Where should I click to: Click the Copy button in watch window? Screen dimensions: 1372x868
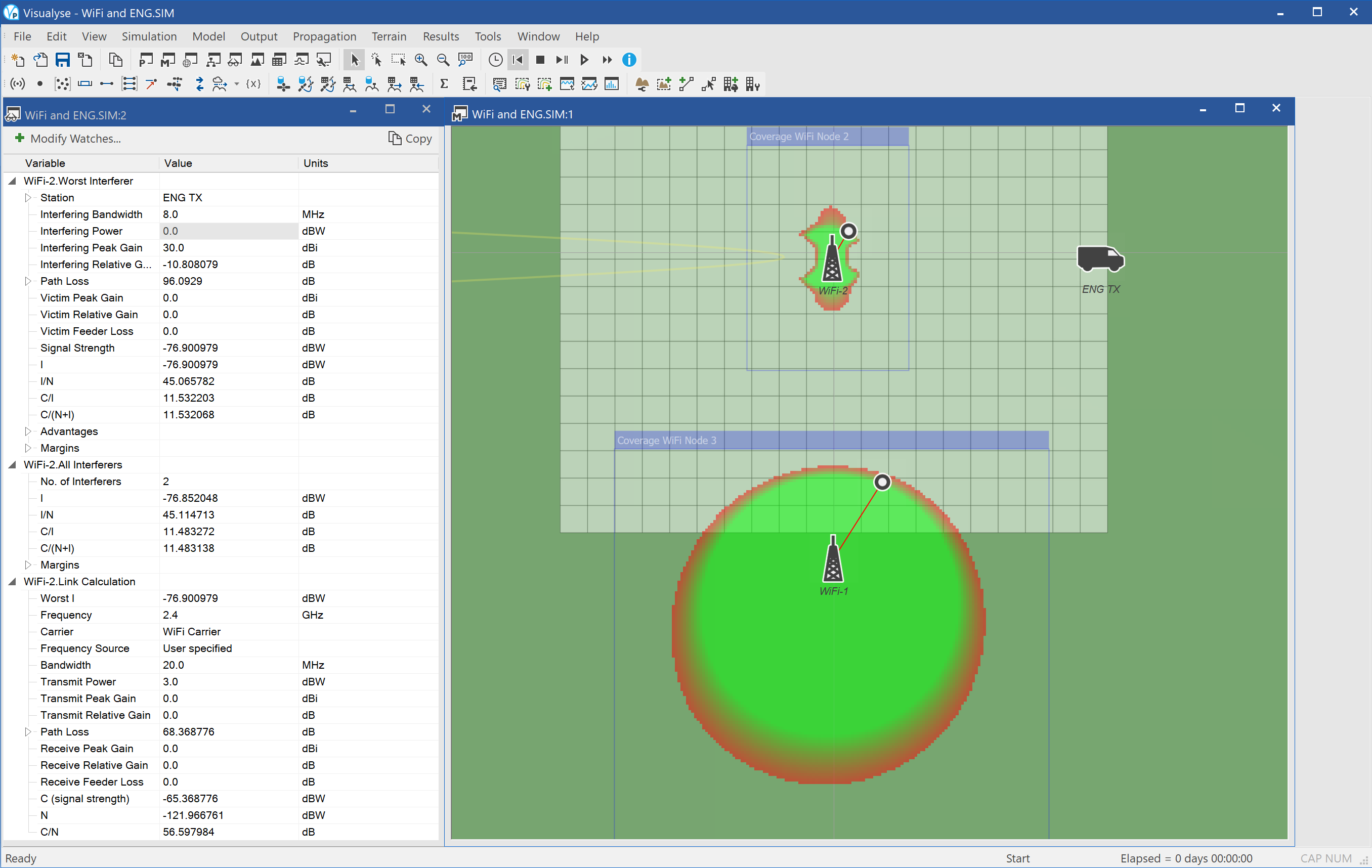pos(410,139)
